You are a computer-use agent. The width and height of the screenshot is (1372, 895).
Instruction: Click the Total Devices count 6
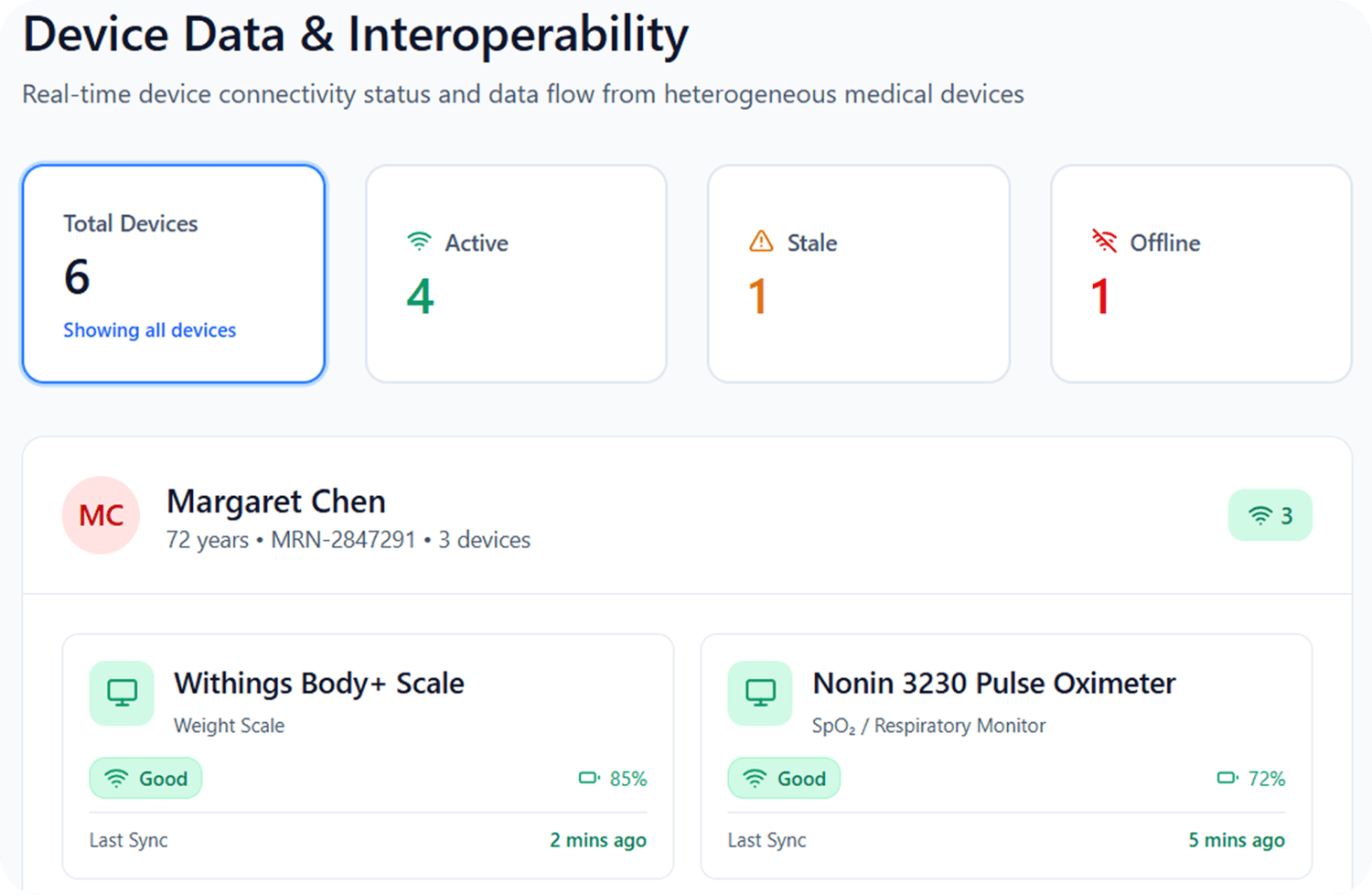coord(77,276)
